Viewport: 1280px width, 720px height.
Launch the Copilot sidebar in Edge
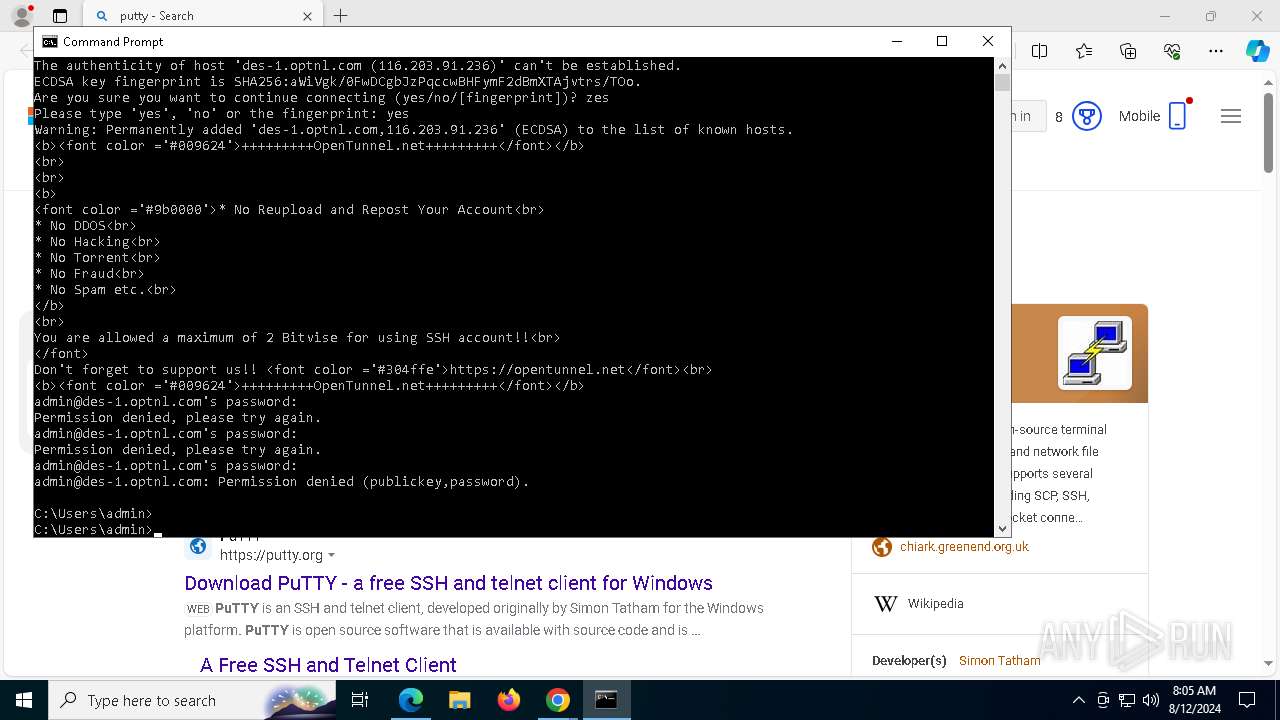[x=1257, y=51]
